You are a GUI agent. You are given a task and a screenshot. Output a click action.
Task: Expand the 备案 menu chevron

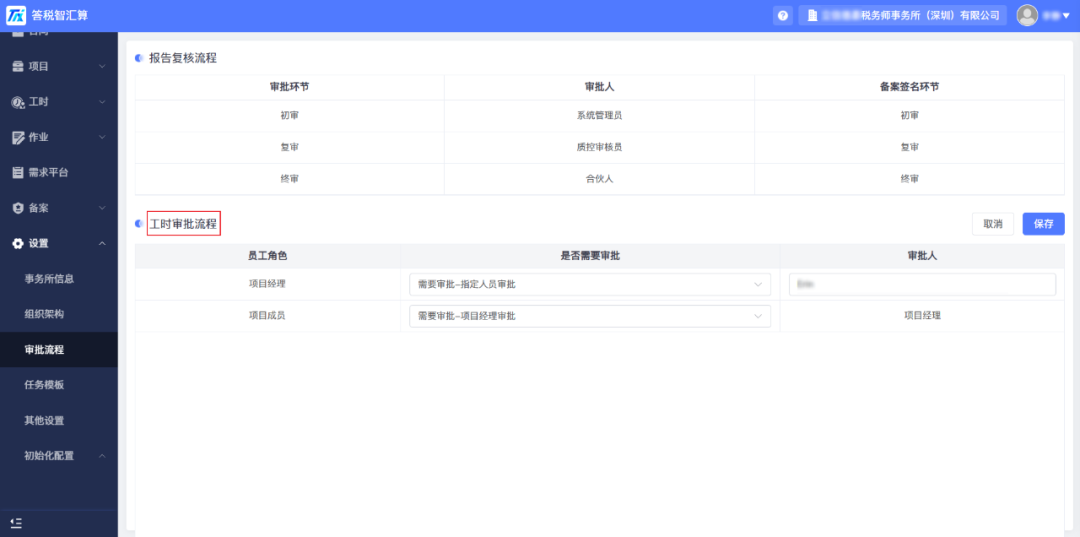click(x=102, y=208)
